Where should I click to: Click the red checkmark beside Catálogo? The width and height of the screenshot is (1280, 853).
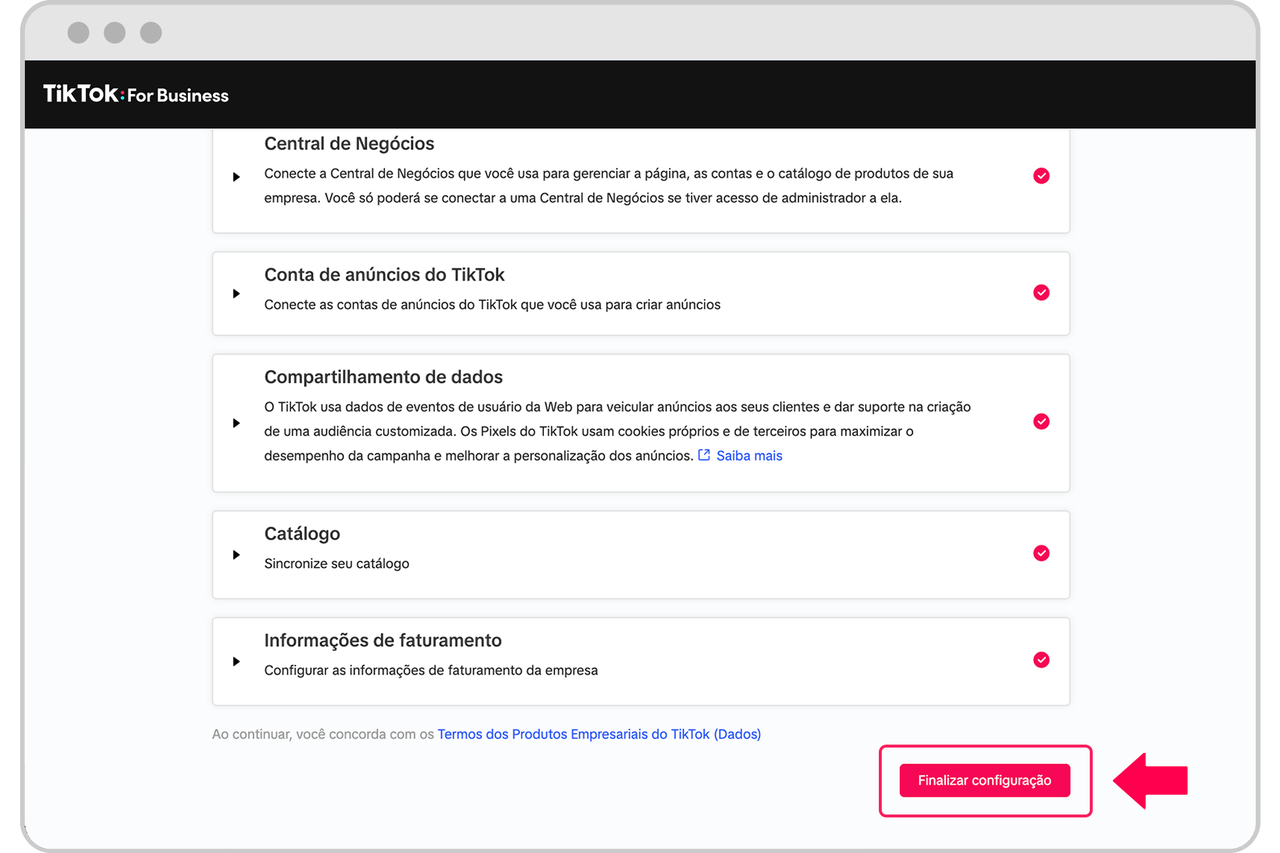point(1041,553)
